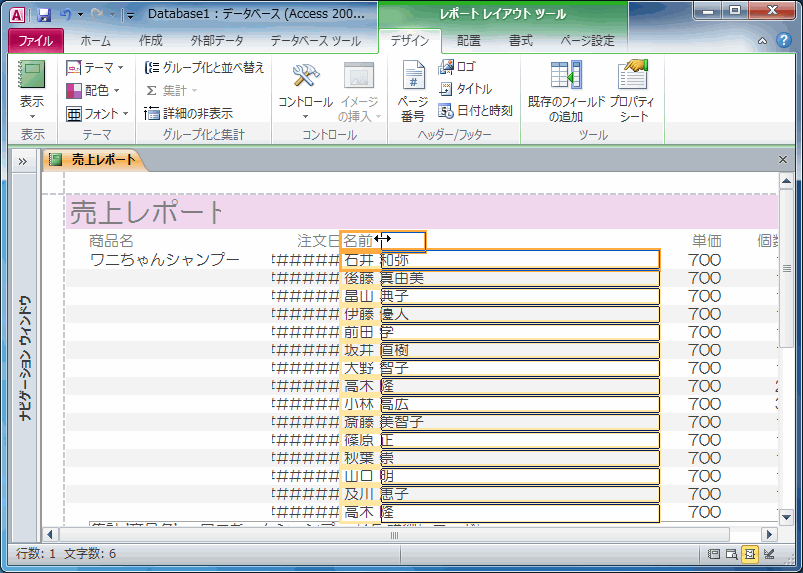Click the Undo arrow icon
This screenshot has height=573, width=803.
click(x=66, y=14)
